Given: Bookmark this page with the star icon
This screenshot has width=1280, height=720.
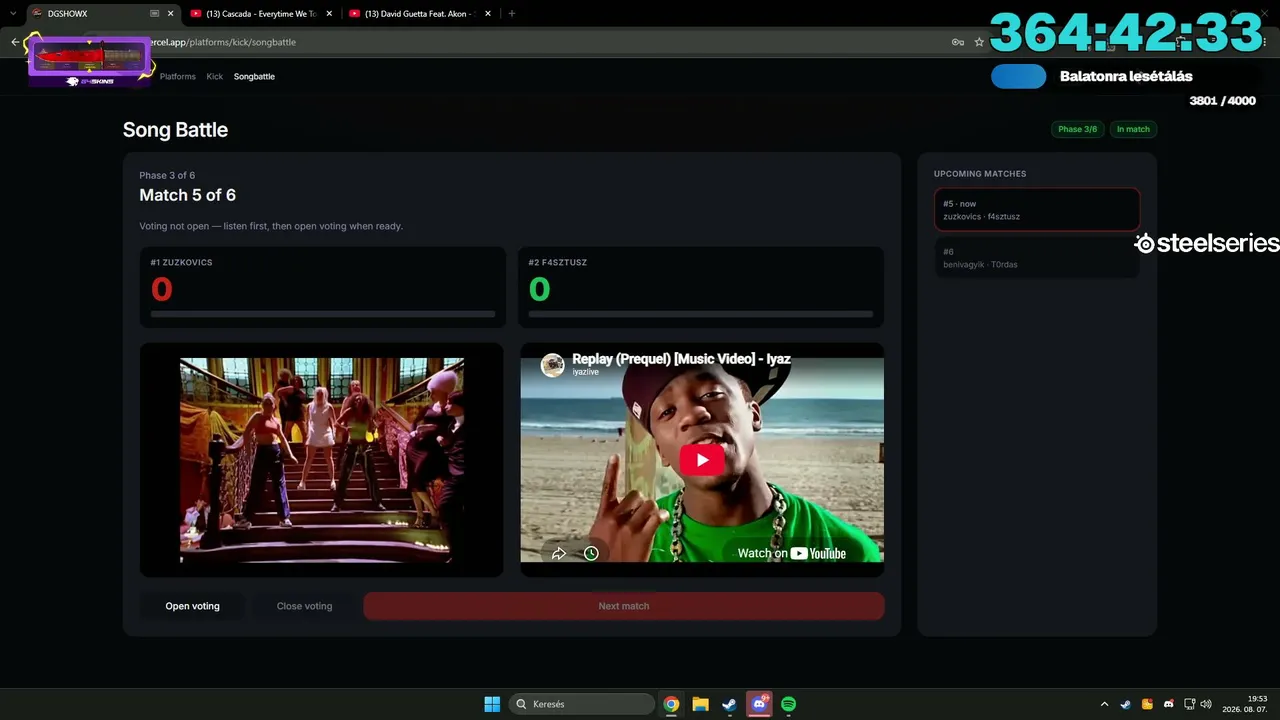Looking at the screenshot, I should coord(979,42).
